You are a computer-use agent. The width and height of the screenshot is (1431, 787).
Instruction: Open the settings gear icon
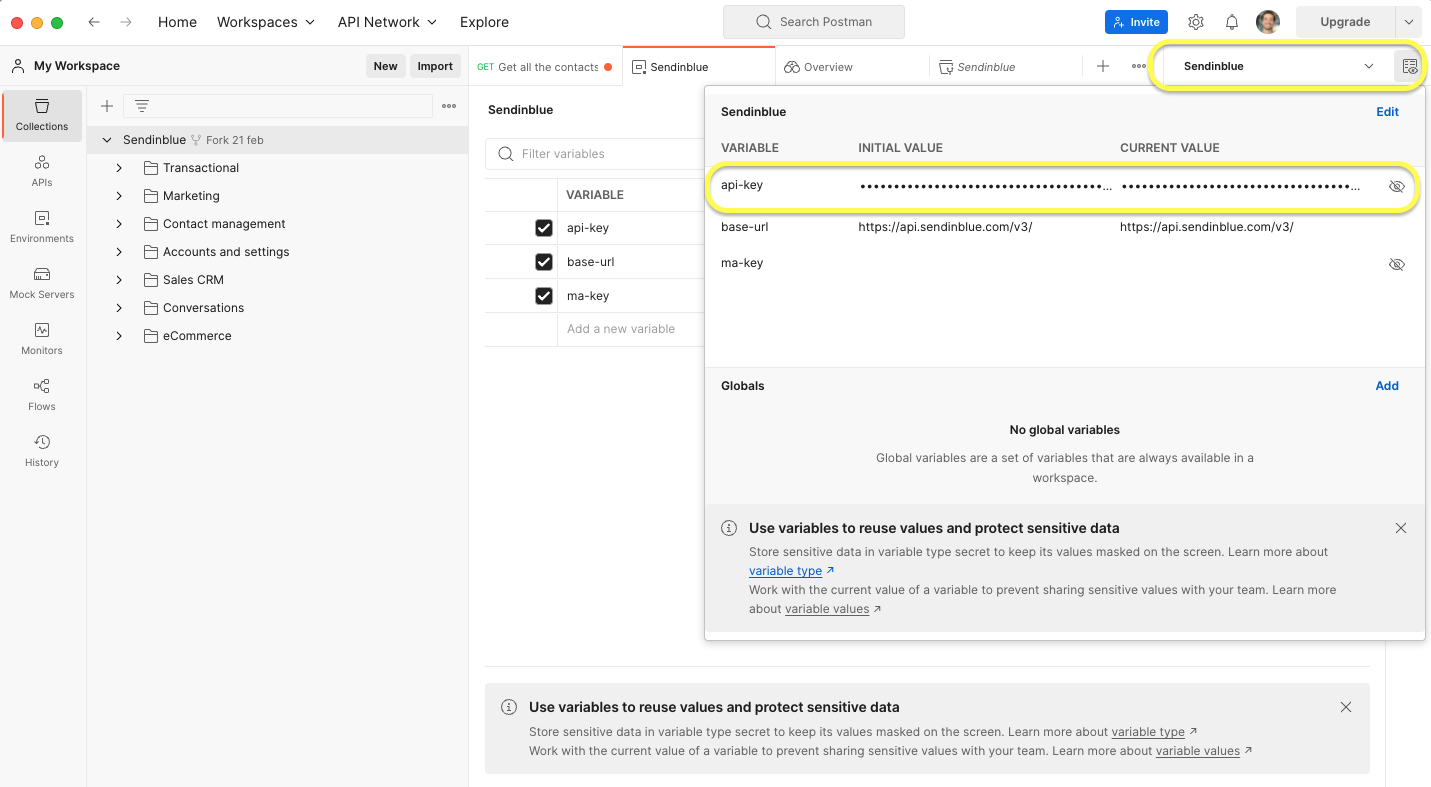click(x=1196, y=22)
